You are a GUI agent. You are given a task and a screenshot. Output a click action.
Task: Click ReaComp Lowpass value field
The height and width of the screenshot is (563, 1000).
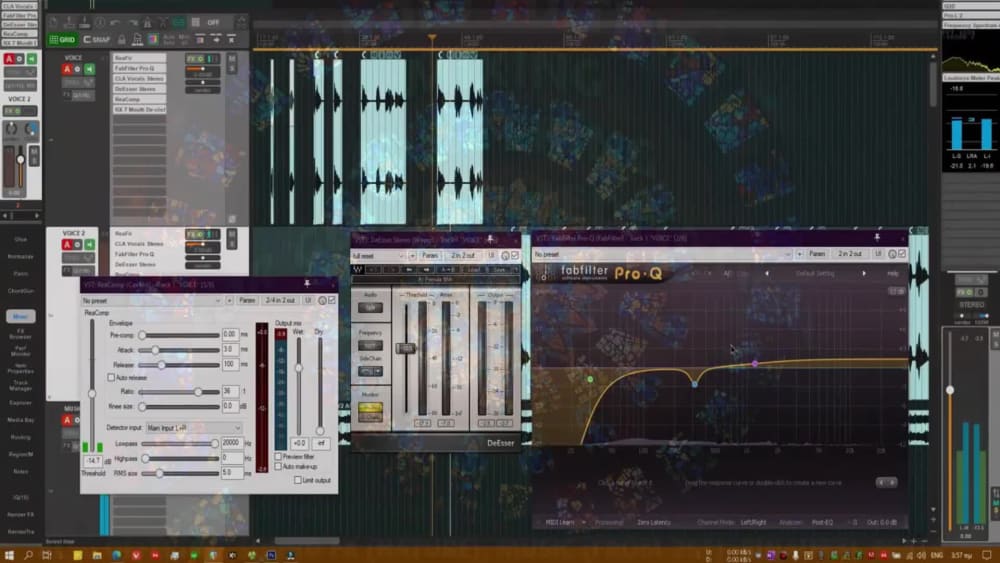point(232,443)
